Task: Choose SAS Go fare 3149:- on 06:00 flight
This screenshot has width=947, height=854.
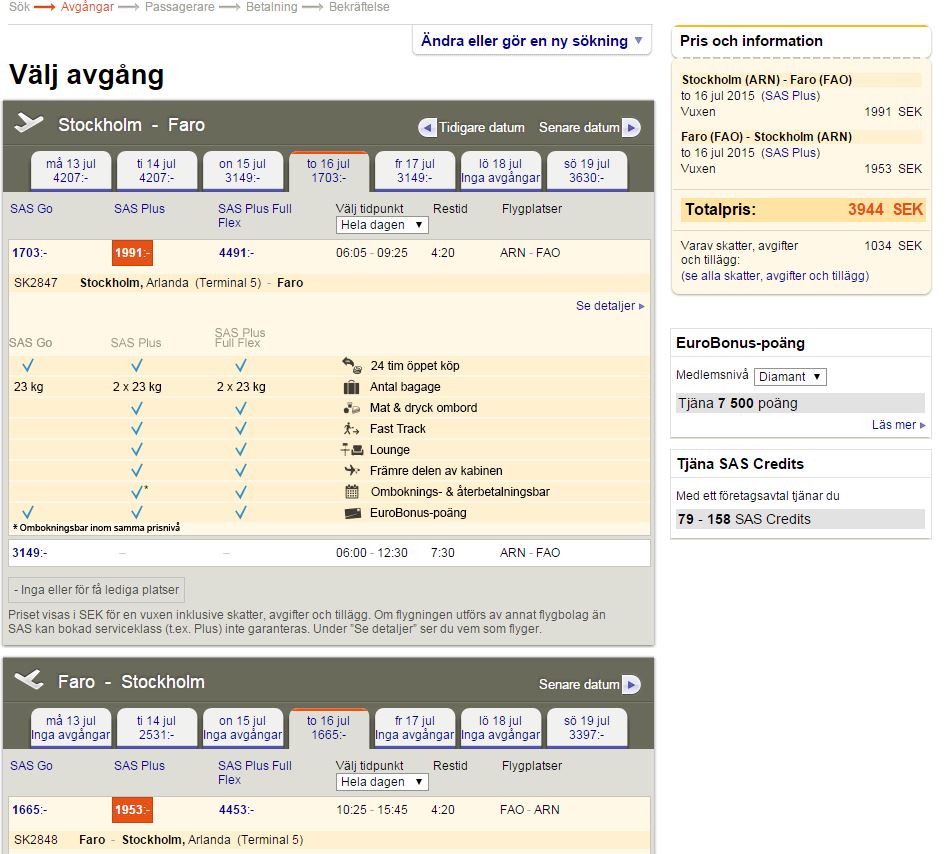Action: click(29, 553)
